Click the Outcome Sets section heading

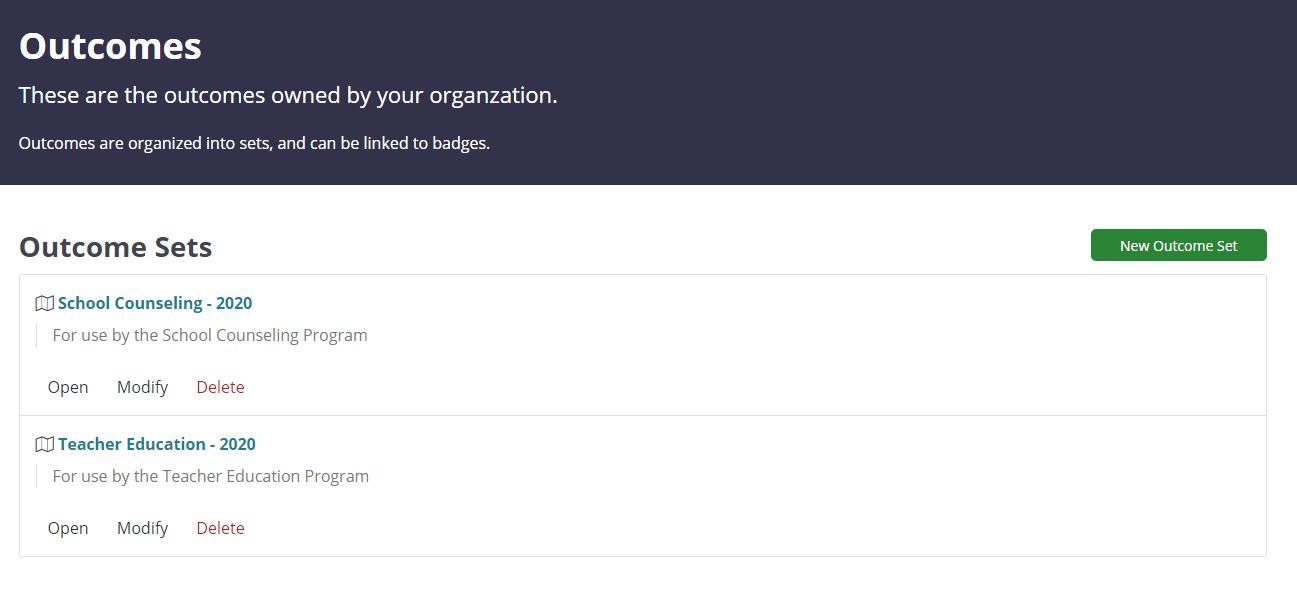point(115,247)
